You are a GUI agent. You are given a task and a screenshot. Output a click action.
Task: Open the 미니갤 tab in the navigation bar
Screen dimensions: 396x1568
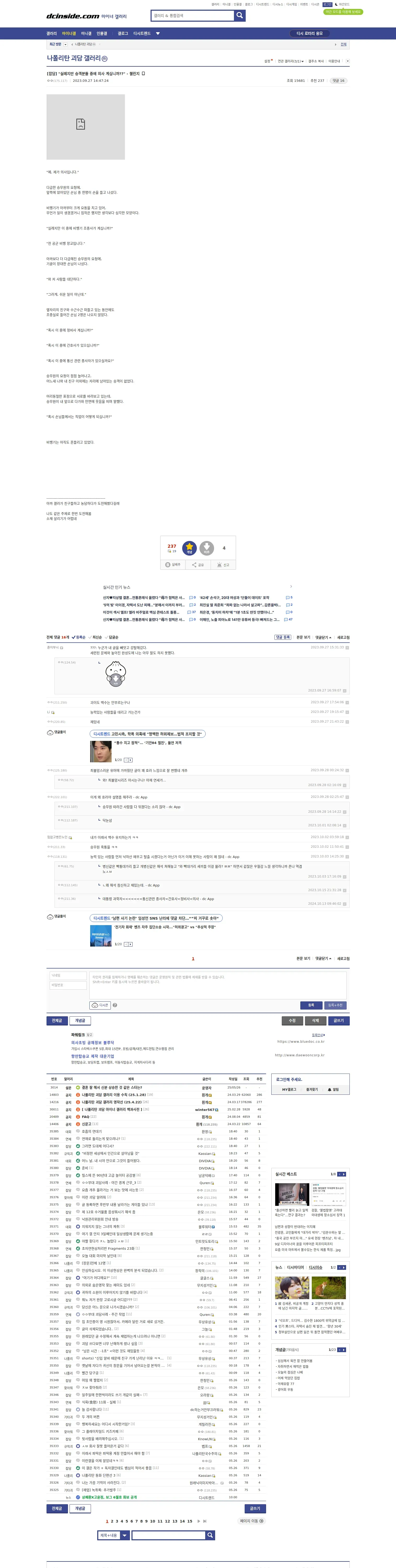(x=86, y=33)
